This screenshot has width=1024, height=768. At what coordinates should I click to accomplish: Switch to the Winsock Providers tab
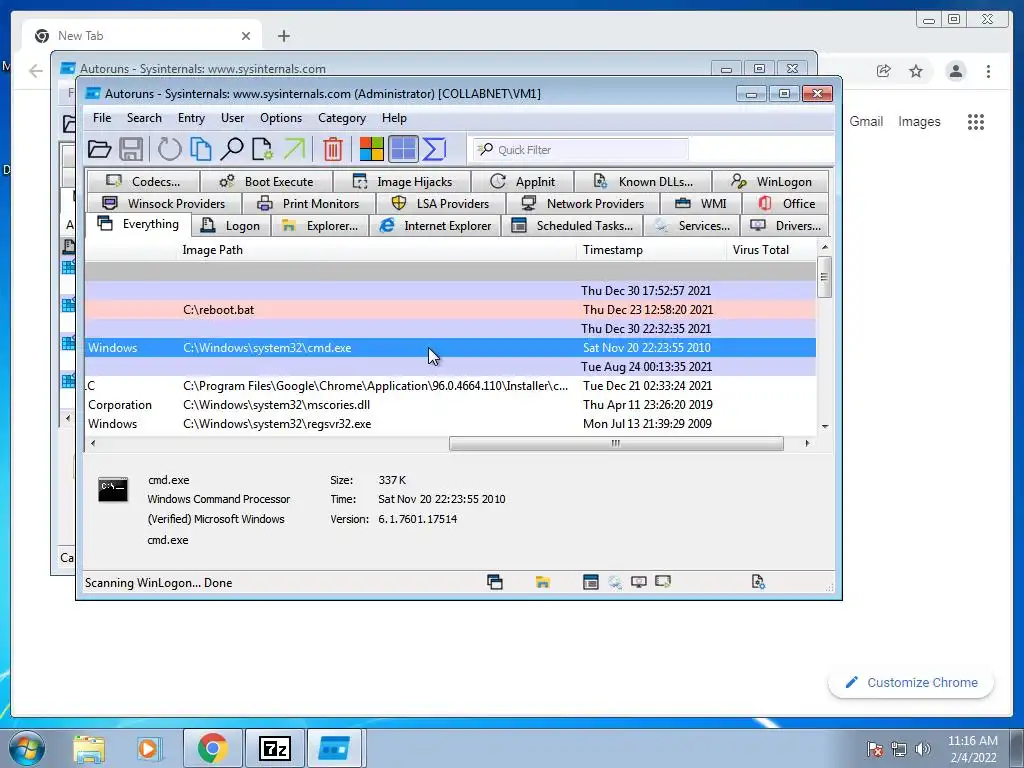(x=164, y=204)
